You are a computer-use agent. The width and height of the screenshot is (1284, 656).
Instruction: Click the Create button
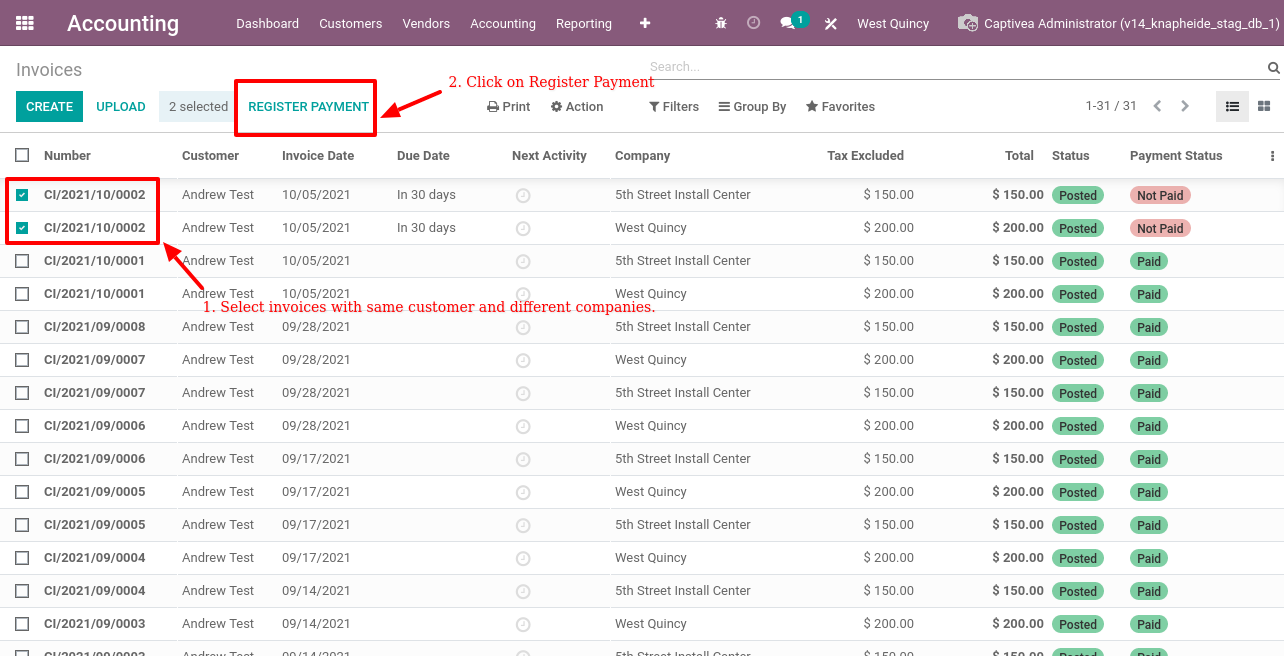coord(49,107)
